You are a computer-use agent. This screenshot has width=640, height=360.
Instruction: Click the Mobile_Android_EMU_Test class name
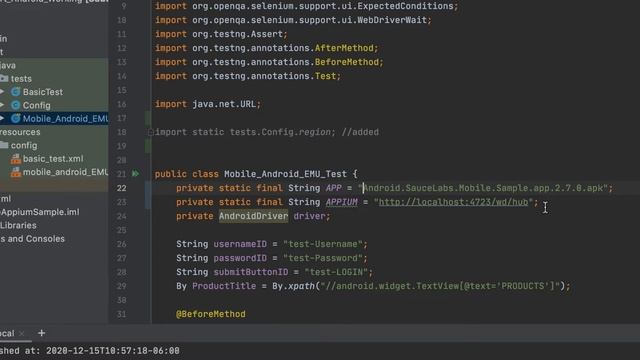[x=285, y=174]
